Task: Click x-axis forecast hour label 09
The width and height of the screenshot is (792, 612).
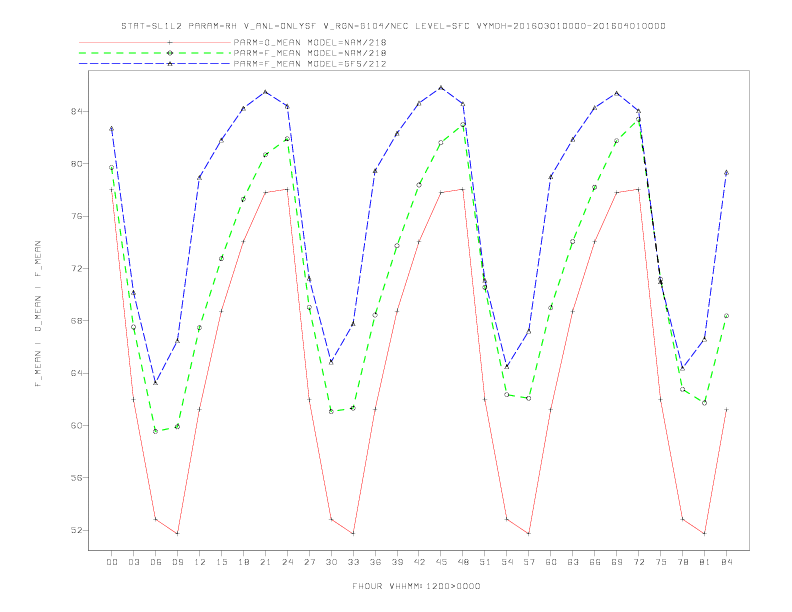Action: (177, 562)
